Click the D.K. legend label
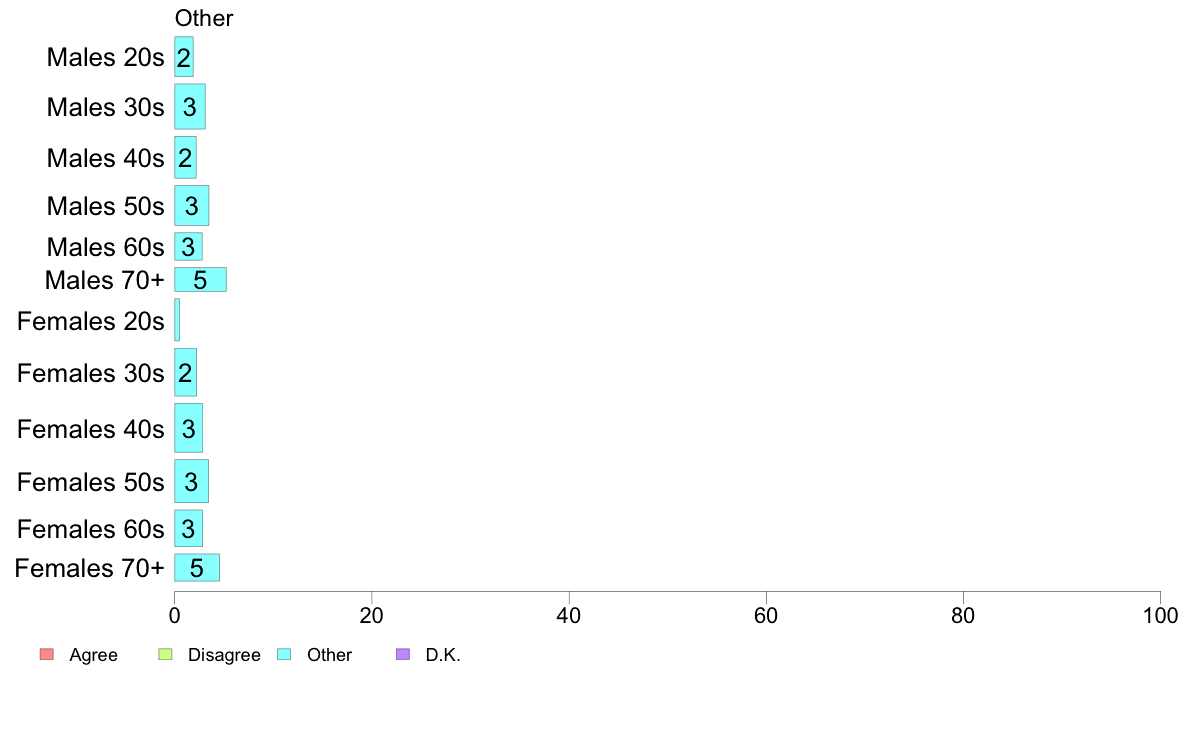 coord(443,655)
